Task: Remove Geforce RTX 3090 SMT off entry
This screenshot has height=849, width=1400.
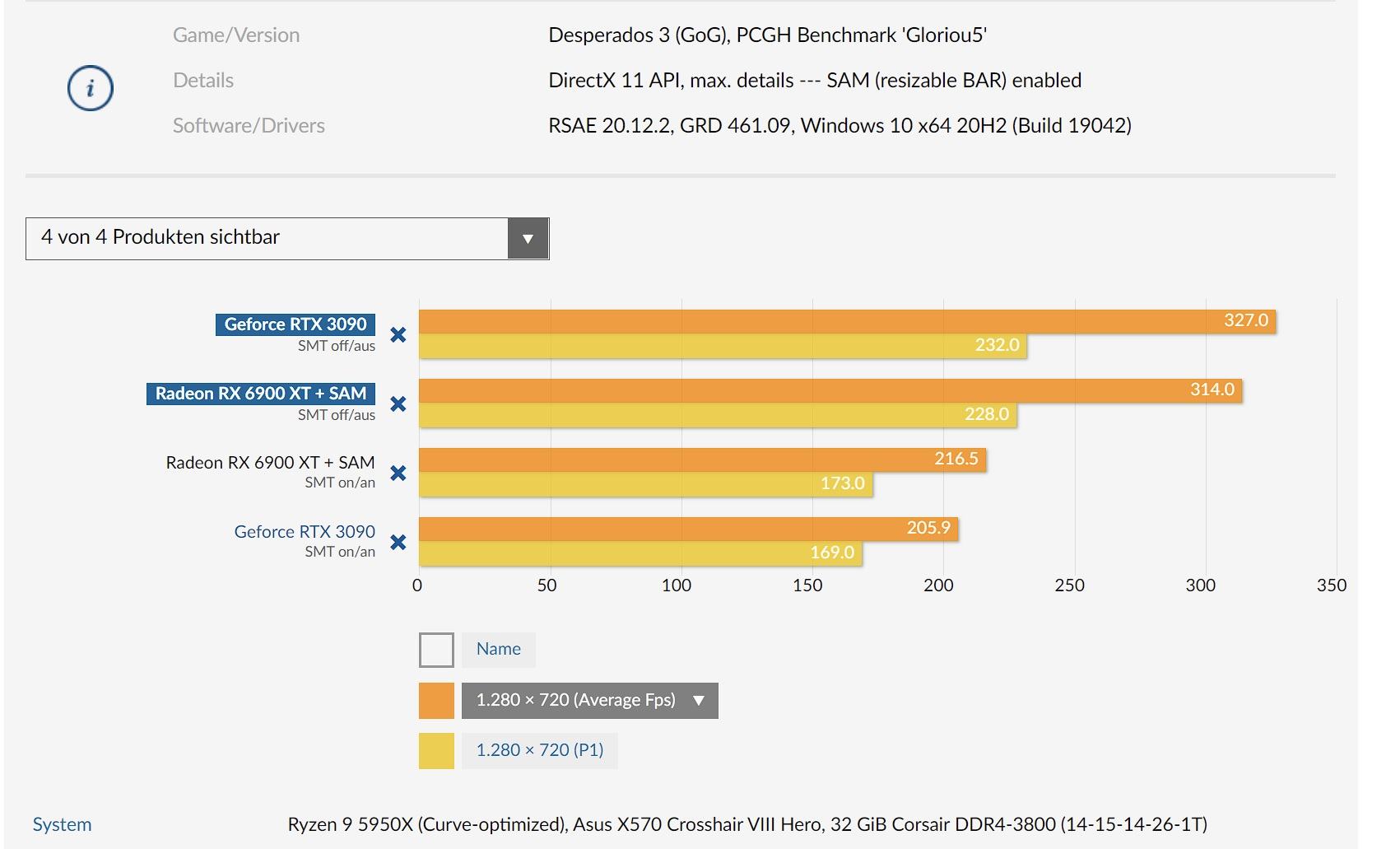Action: click(398, 335)
